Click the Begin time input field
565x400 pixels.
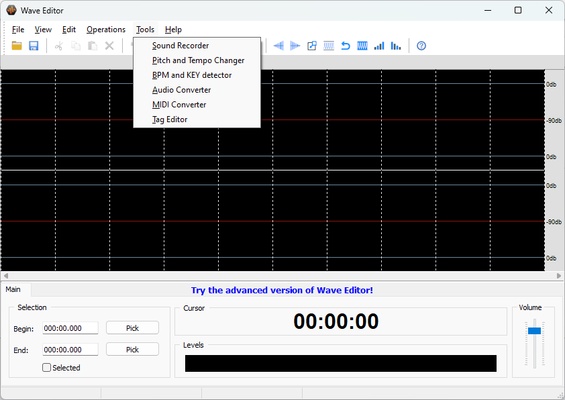click(x=70, y=328)
